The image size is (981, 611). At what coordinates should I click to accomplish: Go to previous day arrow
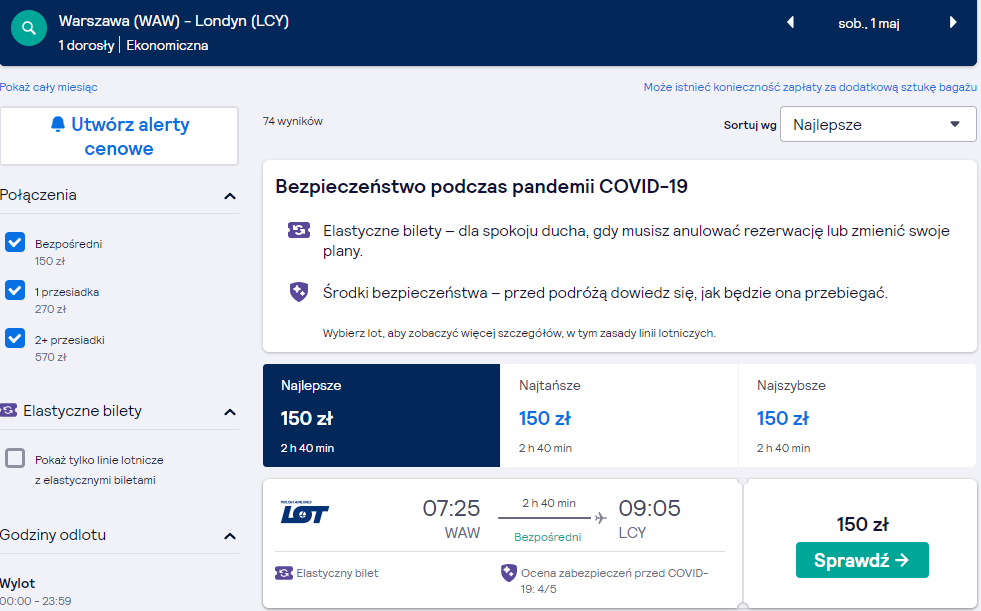(790, 23)
